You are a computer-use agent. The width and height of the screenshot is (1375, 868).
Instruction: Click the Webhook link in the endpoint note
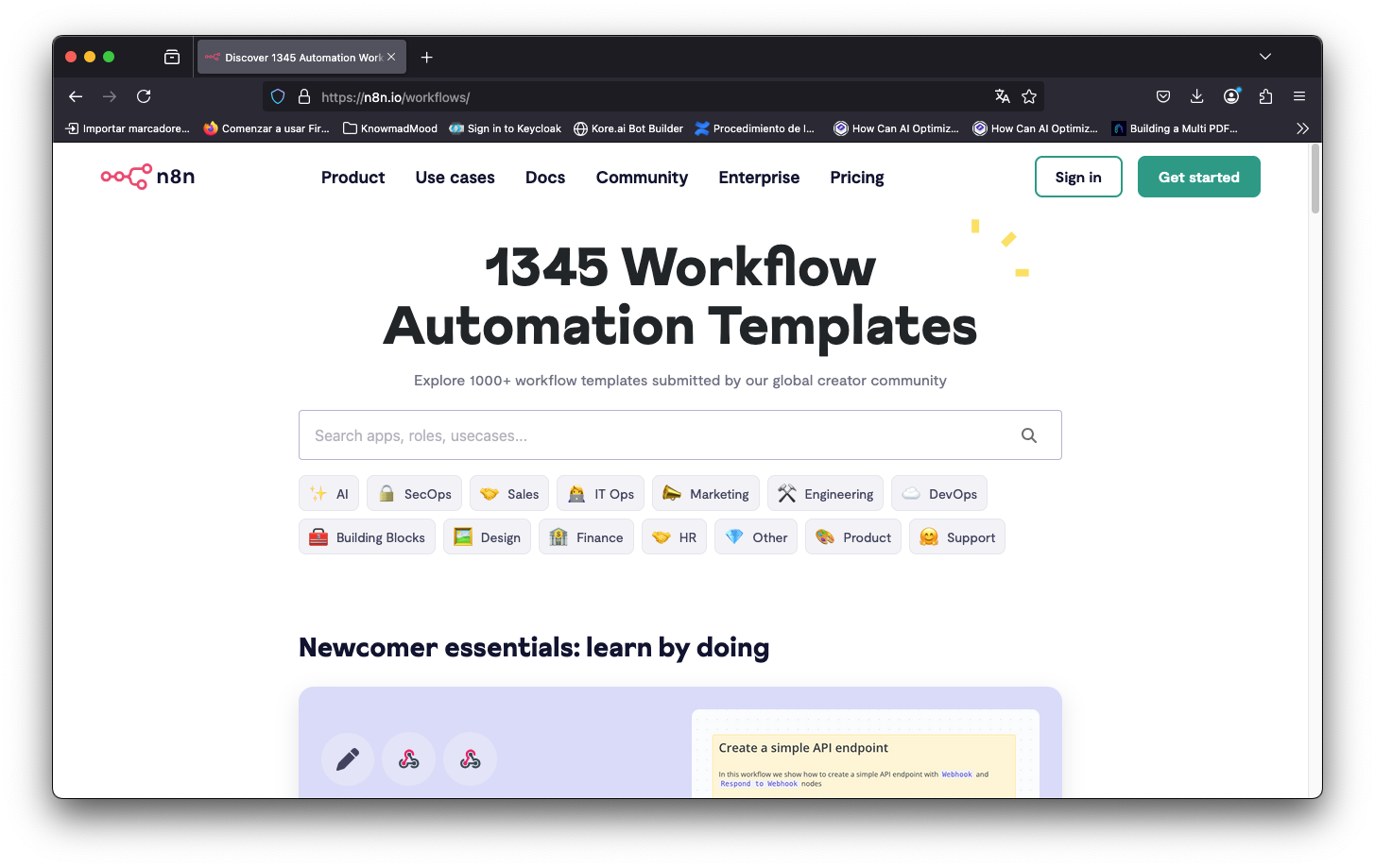tap(956, 774)
